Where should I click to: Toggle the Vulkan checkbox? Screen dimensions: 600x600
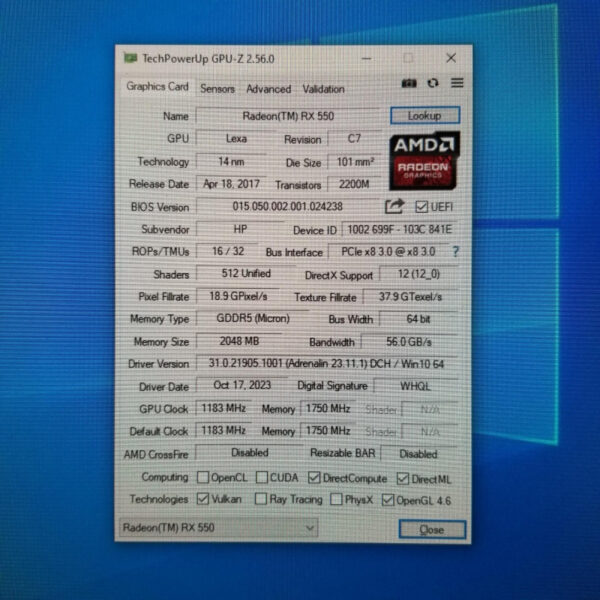[203, 499]
